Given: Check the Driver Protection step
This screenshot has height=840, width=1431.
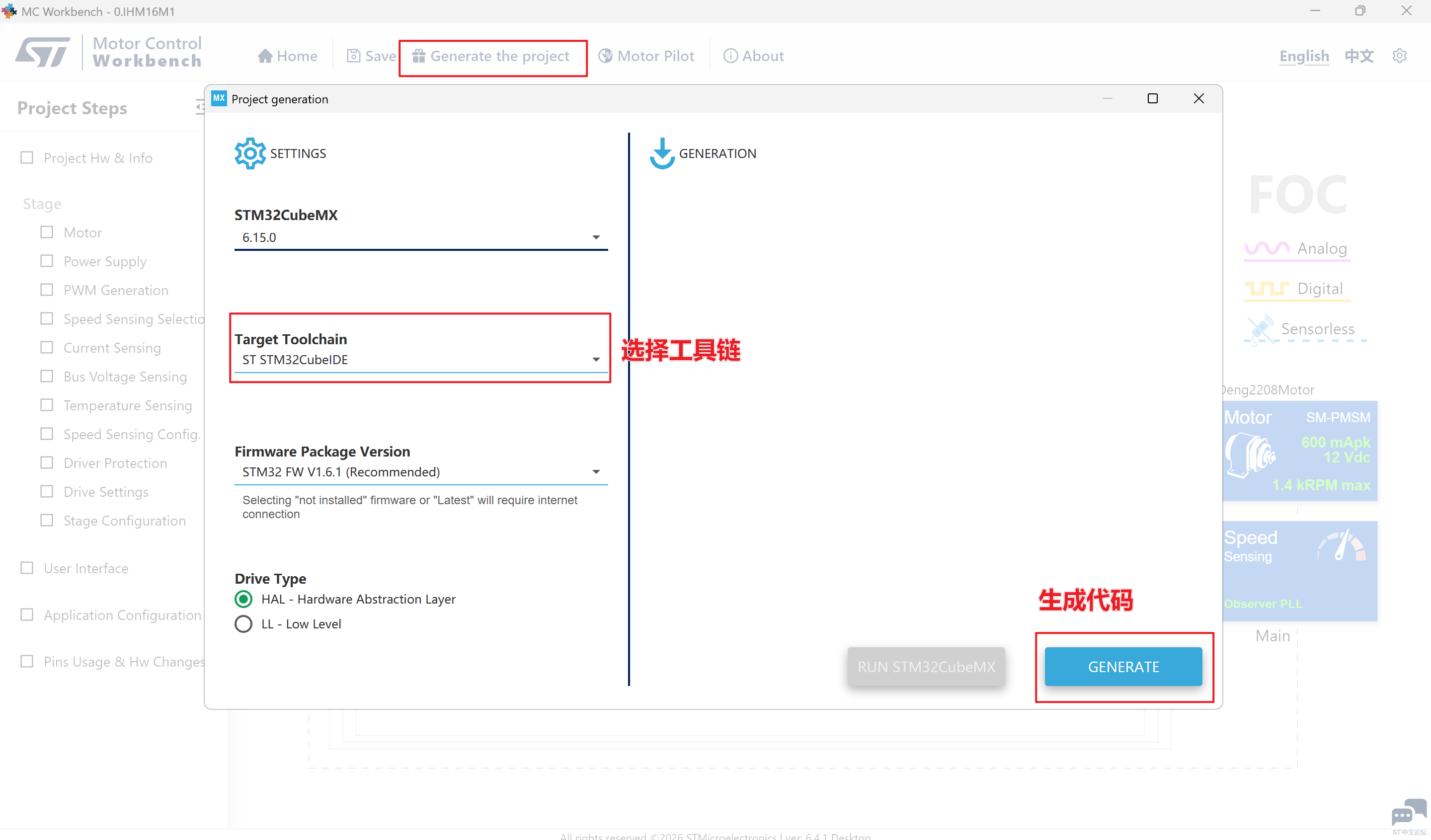Looking at the screenshot, I should click(x=47, y=462).
